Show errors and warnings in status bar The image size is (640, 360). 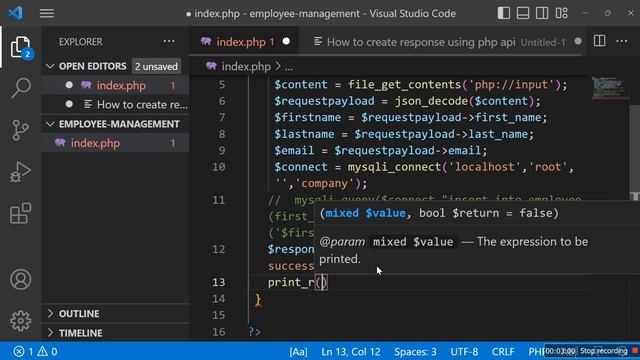35,351
